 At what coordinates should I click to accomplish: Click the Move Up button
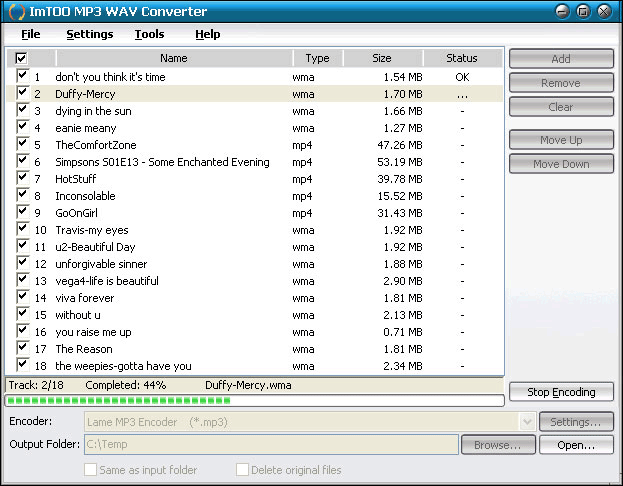pos(561,140)
